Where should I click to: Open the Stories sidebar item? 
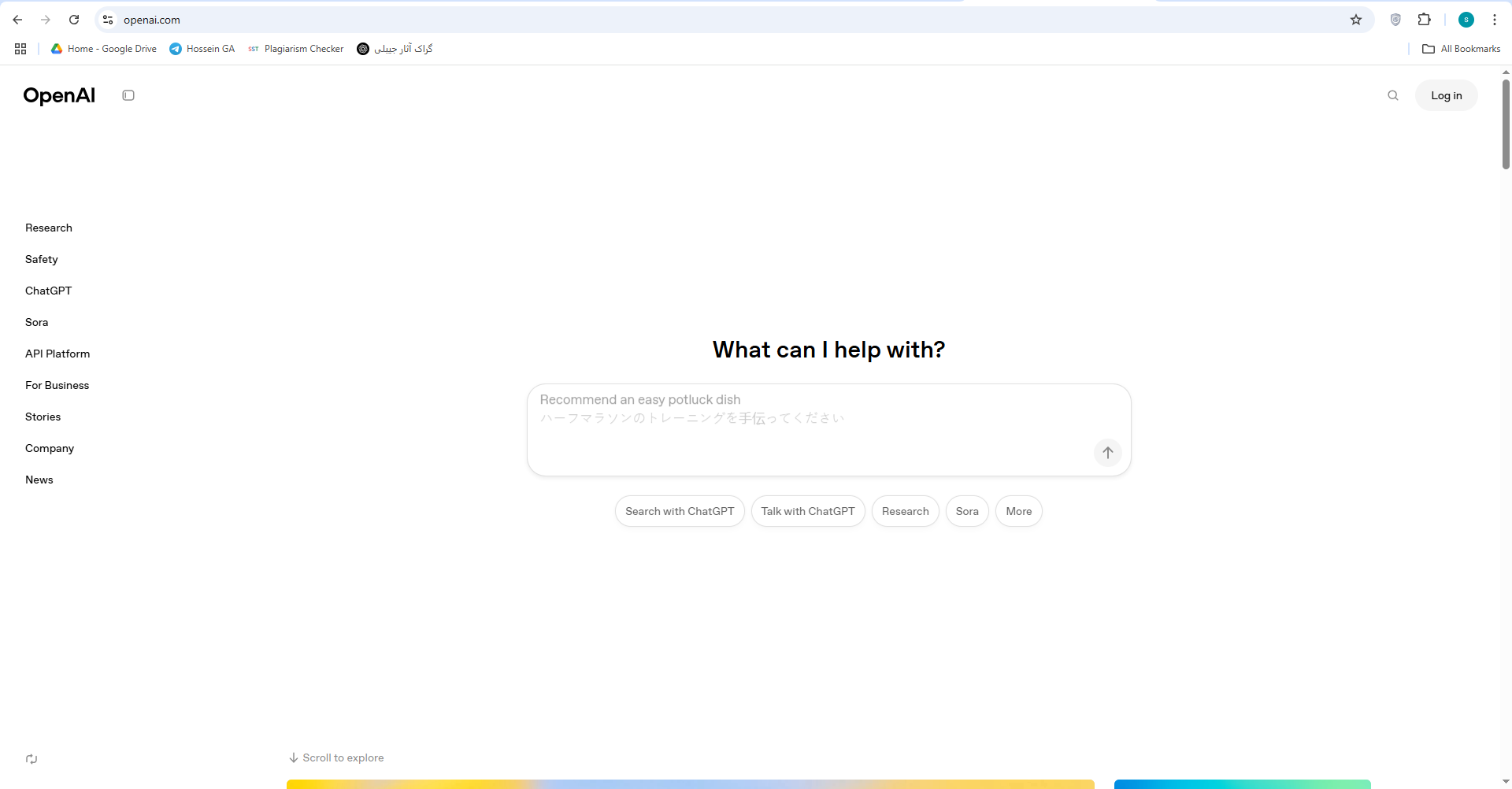point(43,417)
